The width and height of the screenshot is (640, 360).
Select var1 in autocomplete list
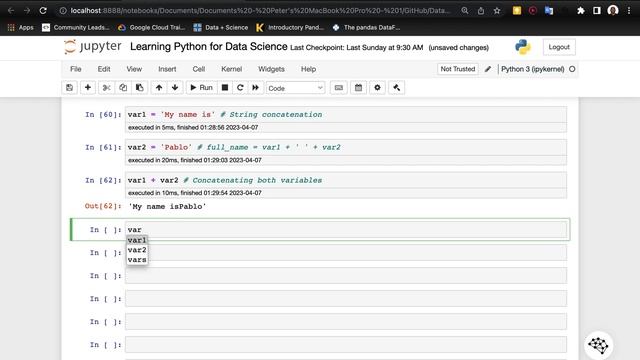(x=137, y=240)
